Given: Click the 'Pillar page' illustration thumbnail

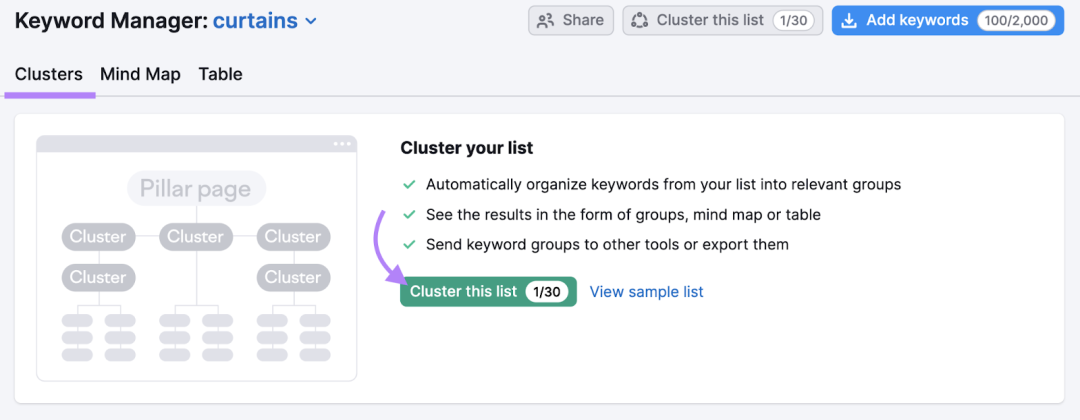Looking at the screenshot, I should [196, 258].
